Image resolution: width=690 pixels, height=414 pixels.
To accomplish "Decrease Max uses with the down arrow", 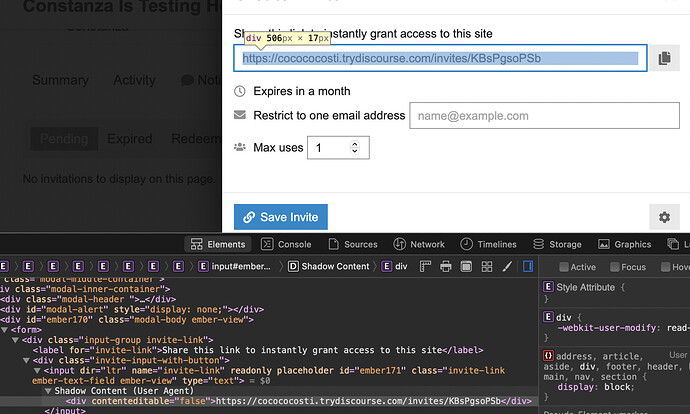I will click(x=355, y=151).
